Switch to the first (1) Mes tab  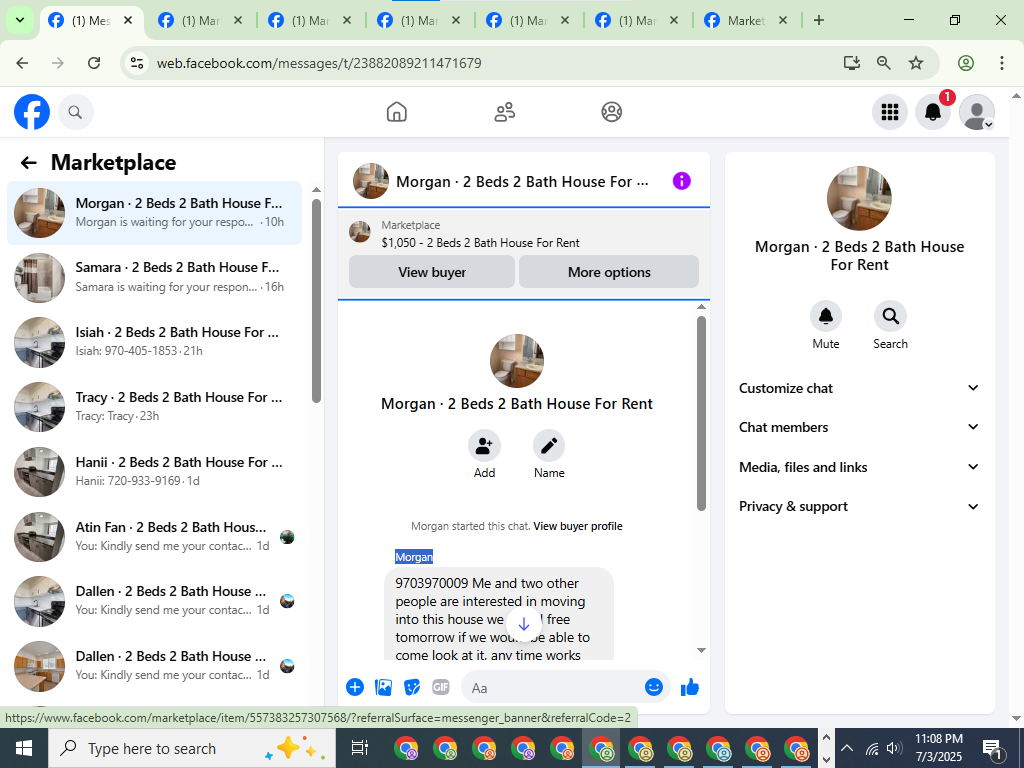click(91, 20)
